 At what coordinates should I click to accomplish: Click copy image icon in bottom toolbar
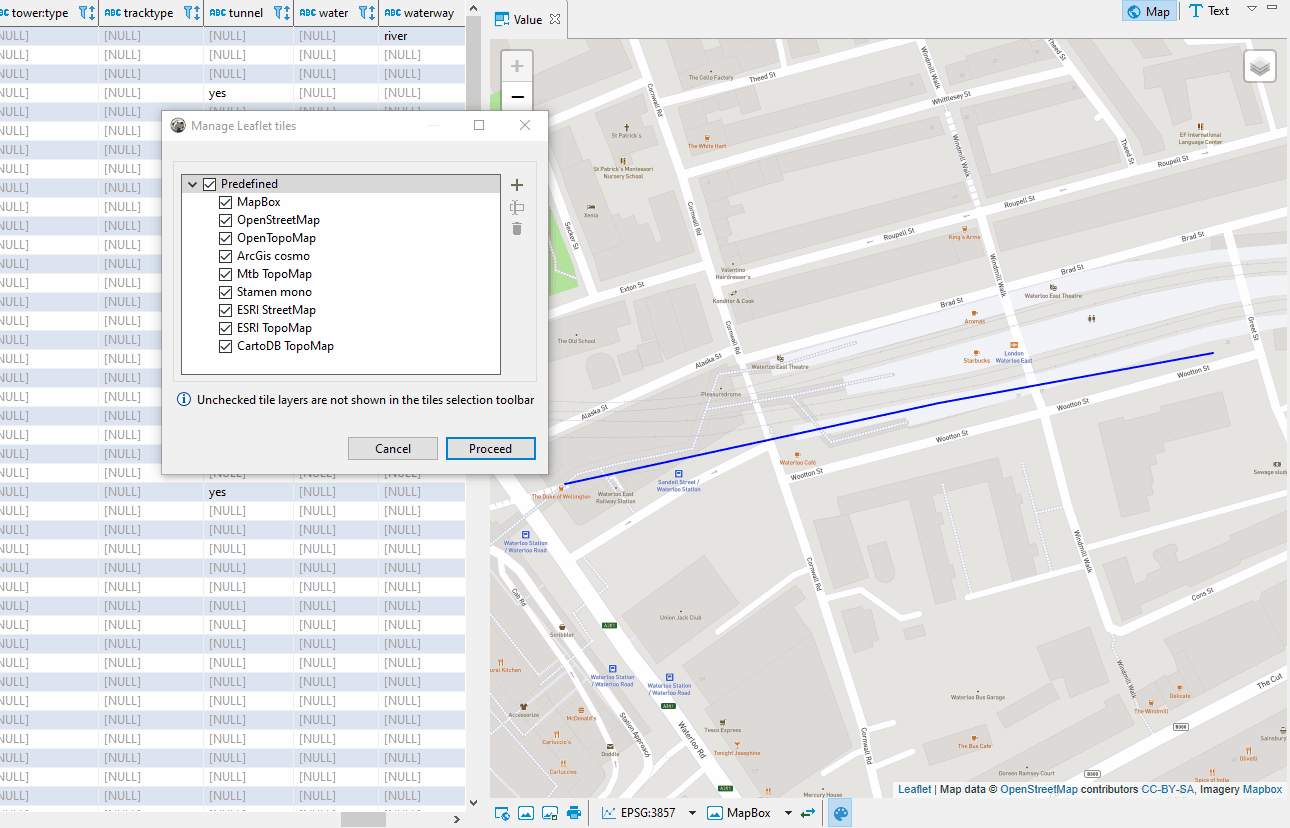526,813
